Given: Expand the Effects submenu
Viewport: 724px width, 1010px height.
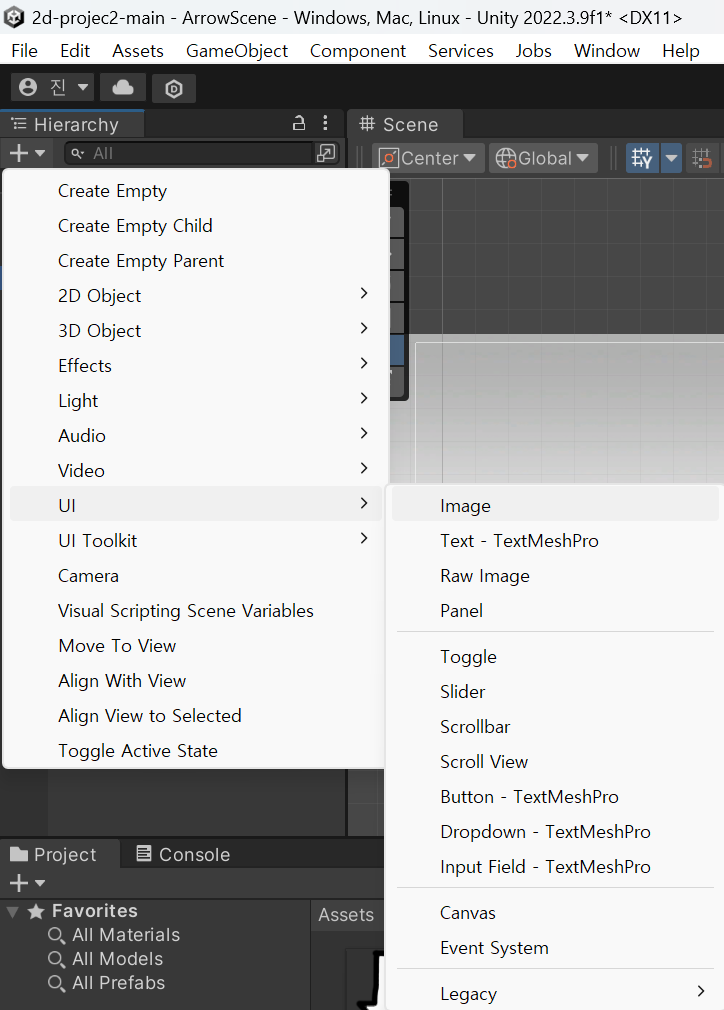Looking at the screenshot, I should (x=196, y=366).
